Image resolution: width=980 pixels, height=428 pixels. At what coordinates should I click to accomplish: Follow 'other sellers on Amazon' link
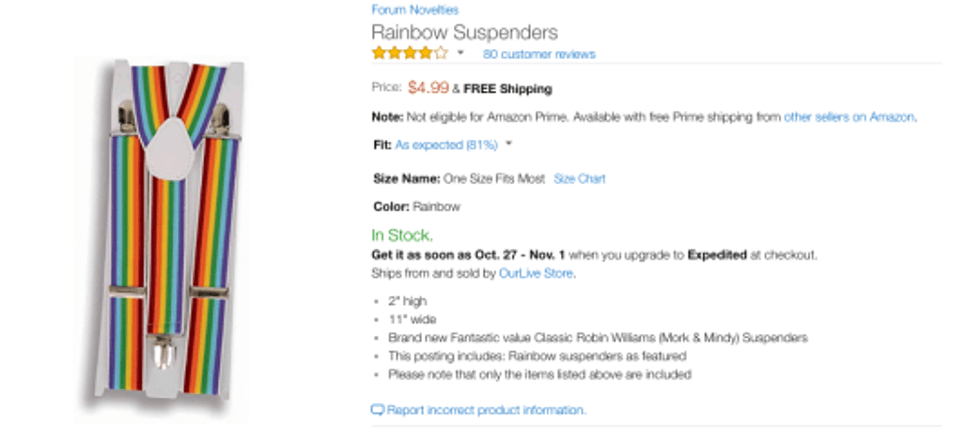(849, 117)
